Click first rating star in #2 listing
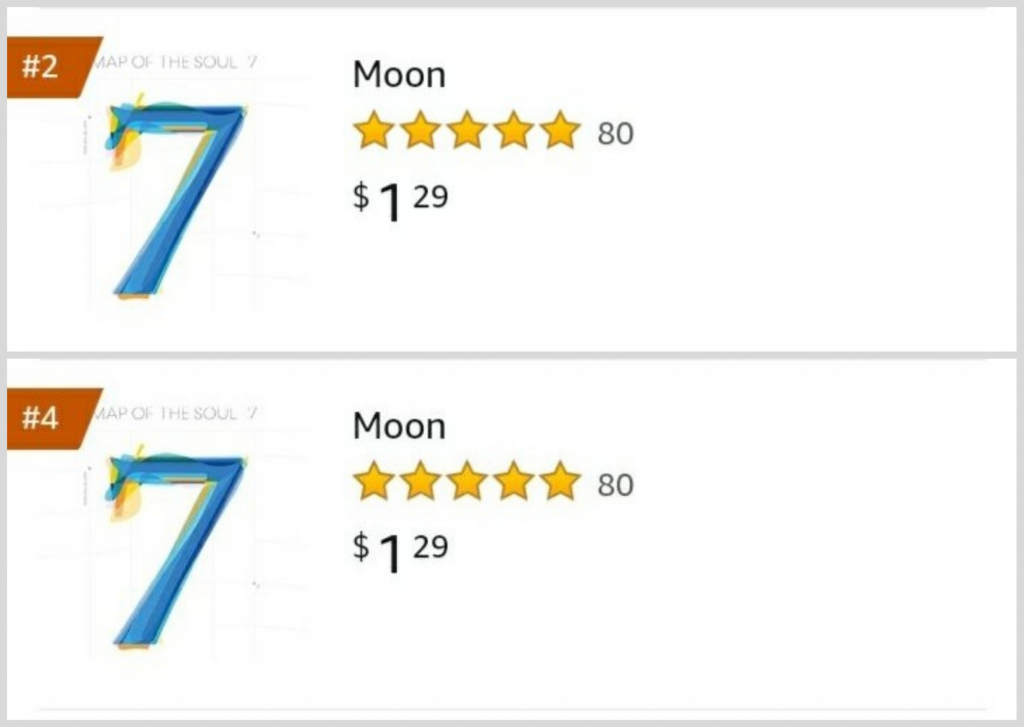The width and height of the screenshot is (1024, 727). (373, 131)
